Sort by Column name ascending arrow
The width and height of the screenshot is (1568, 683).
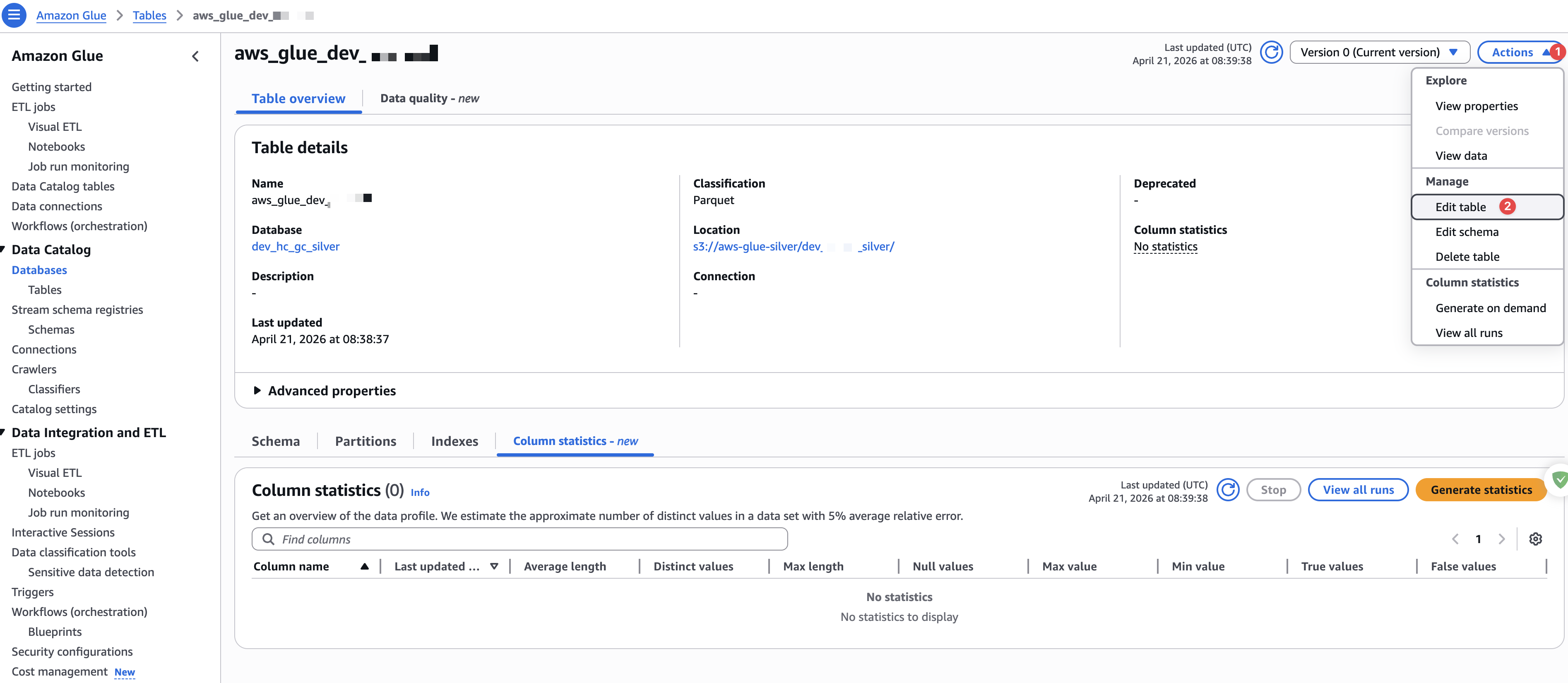click(365, 567)
